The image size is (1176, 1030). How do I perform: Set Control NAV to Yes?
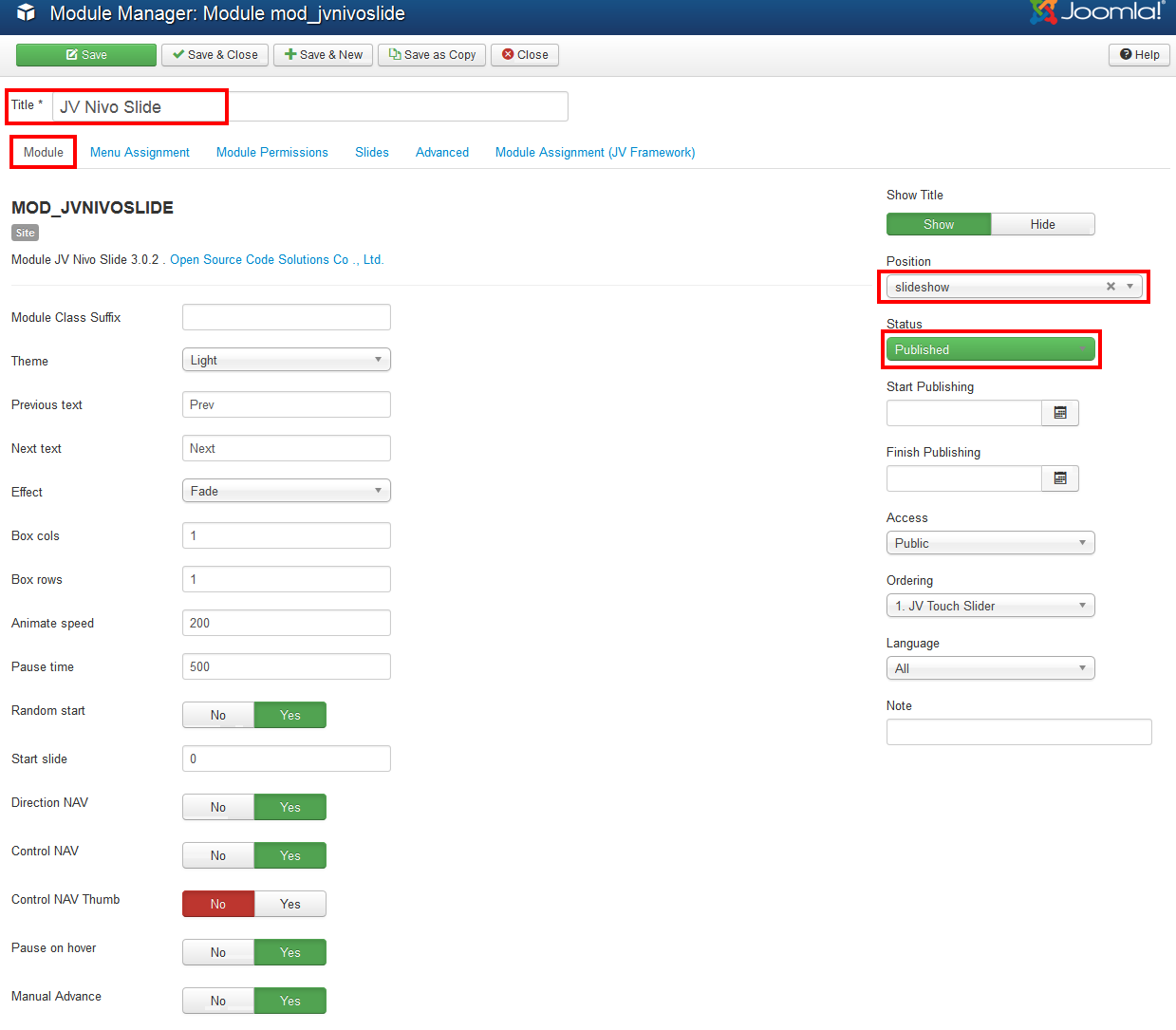290,855
